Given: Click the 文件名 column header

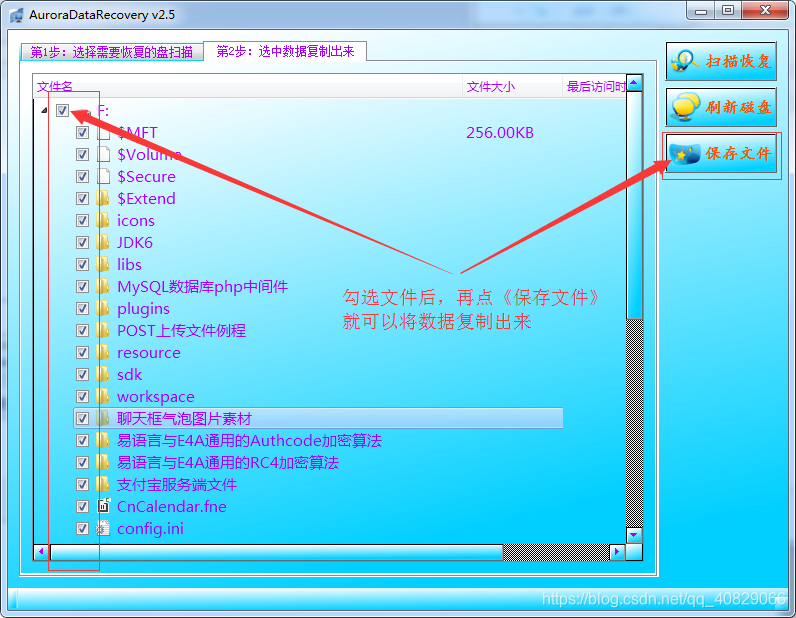Looking at the screenshot, I should [247, 86].
